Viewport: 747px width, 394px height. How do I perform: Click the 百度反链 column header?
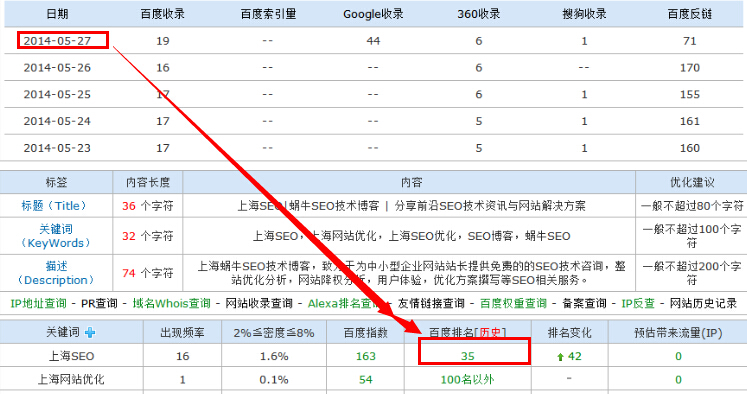(x=689, y=14)
